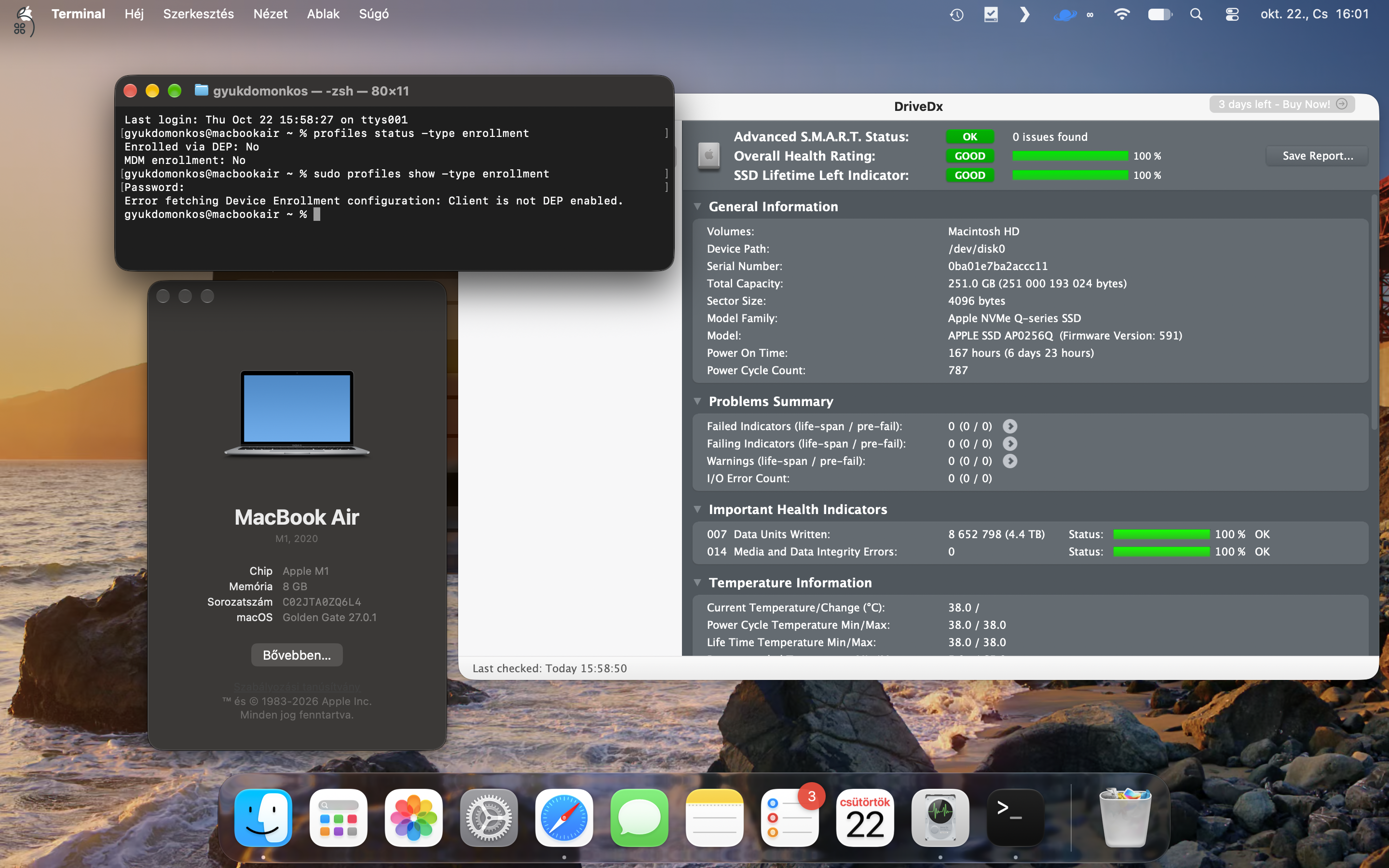
Task: Launch Safari from the Dock
Action: pyautogui.click(x=564, y=817)
